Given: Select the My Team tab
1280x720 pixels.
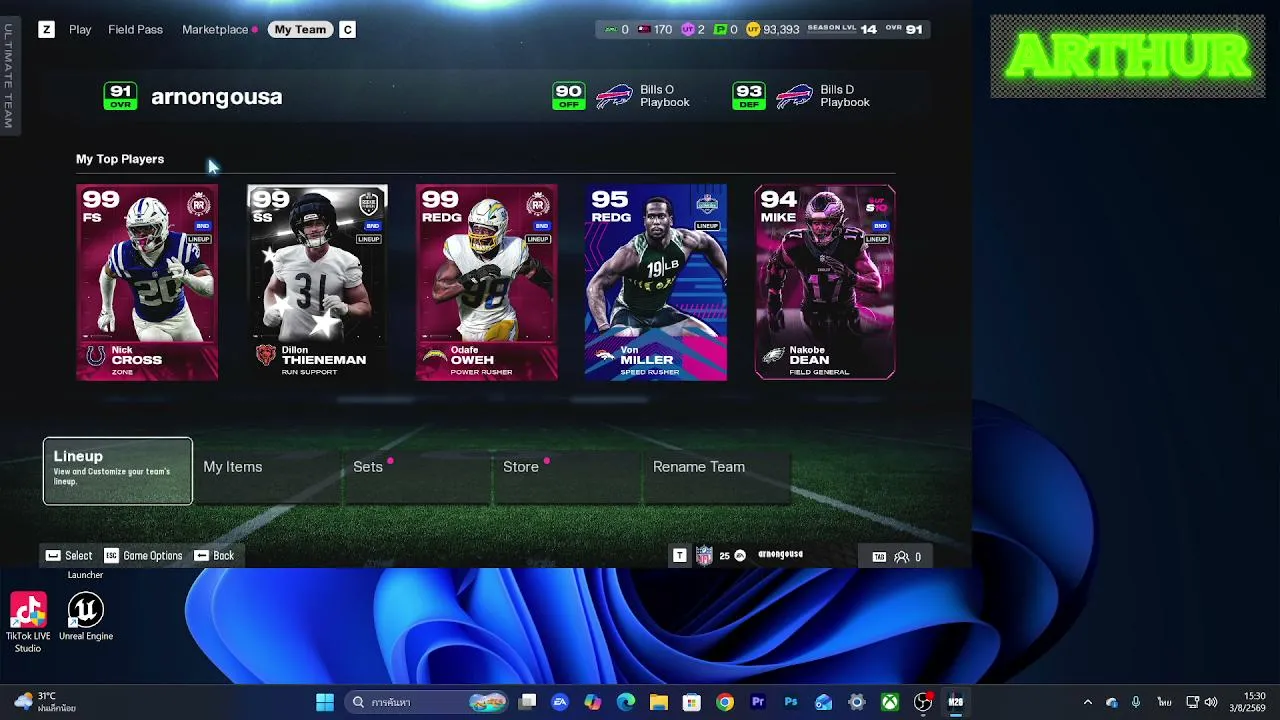Looking at the screenshot, I should tap(300, 30).
